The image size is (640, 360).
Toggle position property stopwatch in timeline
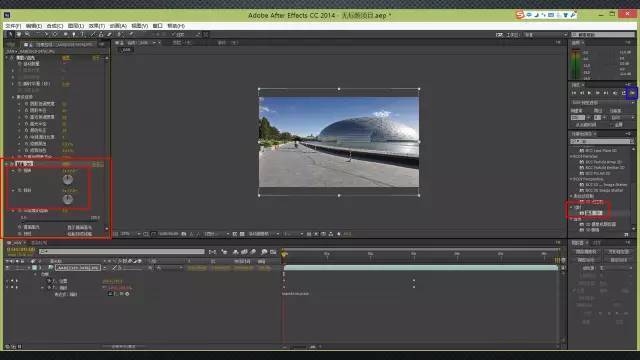[x=49, y=281]
